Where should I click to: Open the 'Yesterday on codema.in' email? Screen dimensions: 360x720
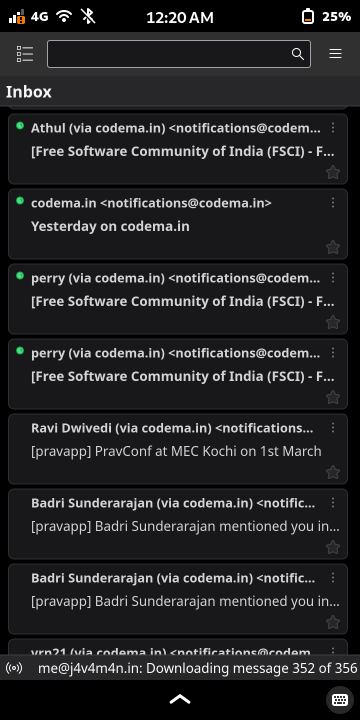(x=178, y=224)
